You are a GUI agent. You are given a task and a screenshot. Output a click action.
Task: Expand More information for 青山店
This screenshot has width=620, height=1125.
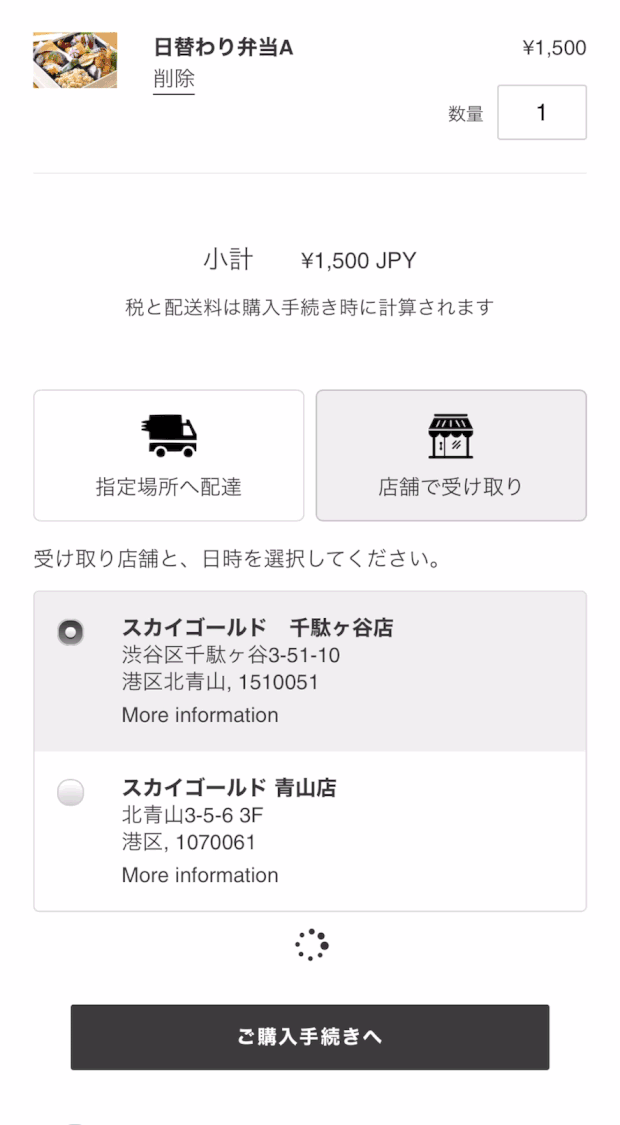[200, 875]
